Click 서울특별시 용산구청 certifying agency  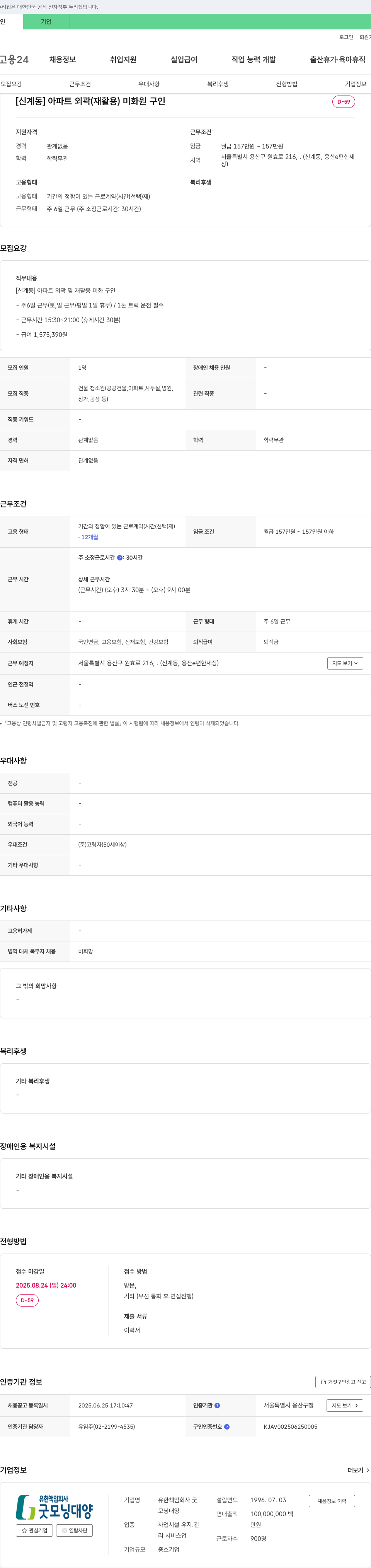[x=288, y=1406]
